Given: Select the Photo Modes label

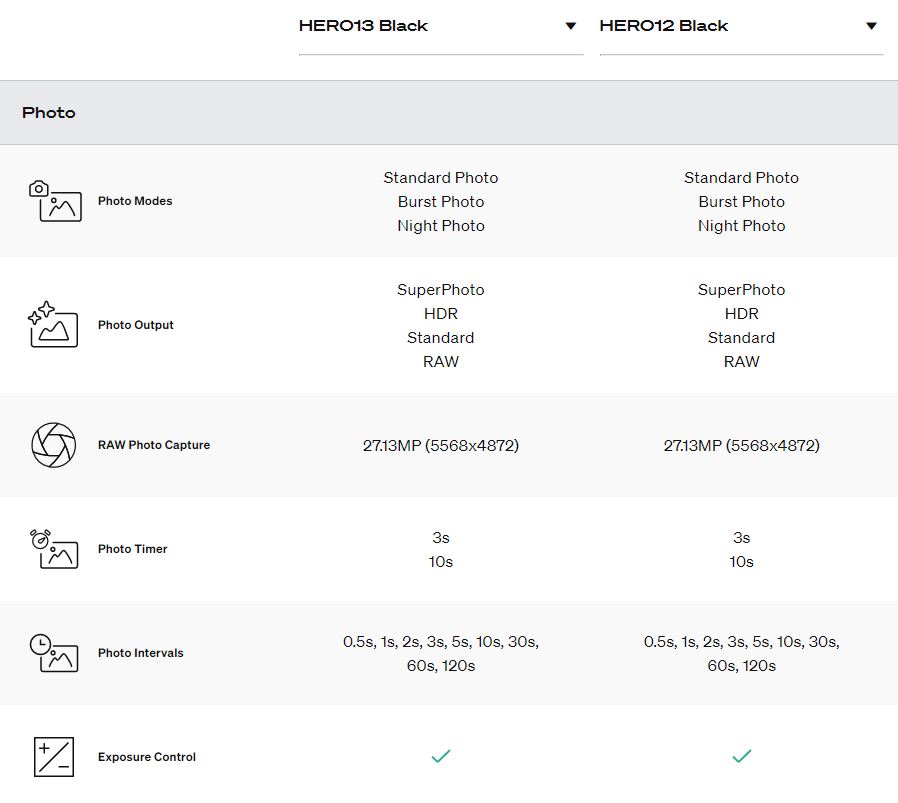Looking at the screenshot, I should click(x=135, y=201).
